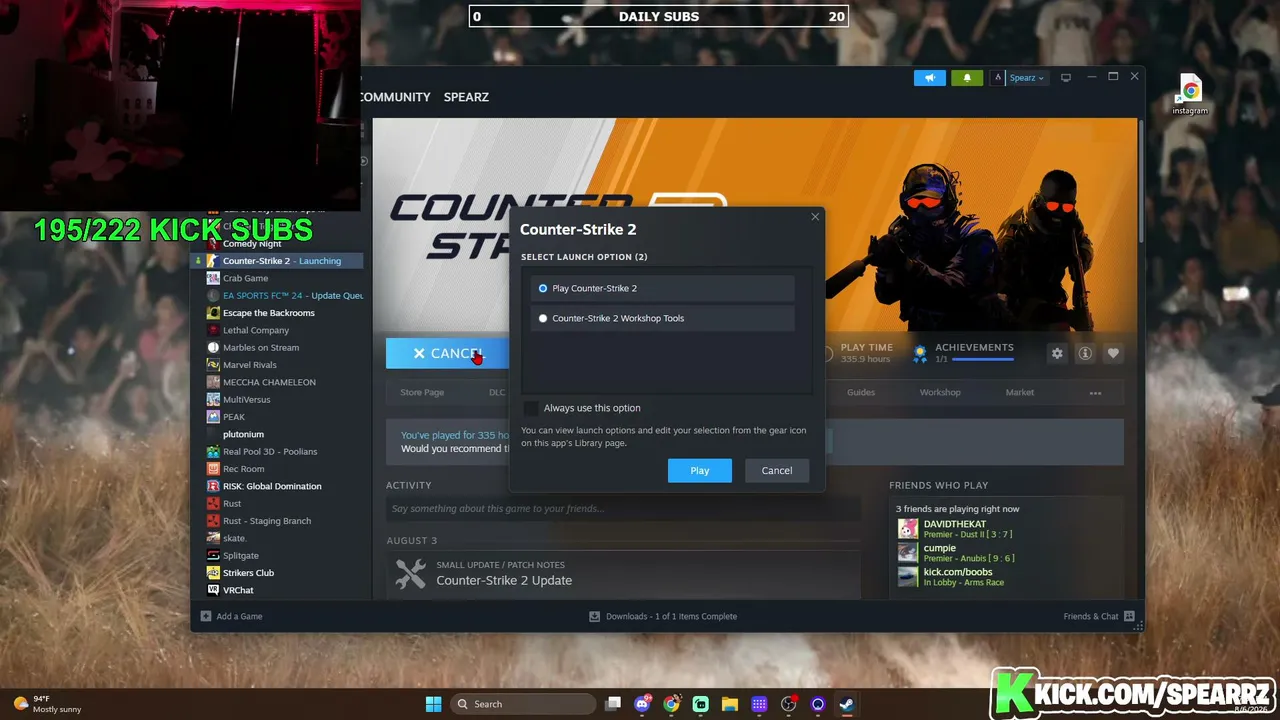Select Marvel Rivals in the library list
The image size is (1280, 720).
coord(249,365)
